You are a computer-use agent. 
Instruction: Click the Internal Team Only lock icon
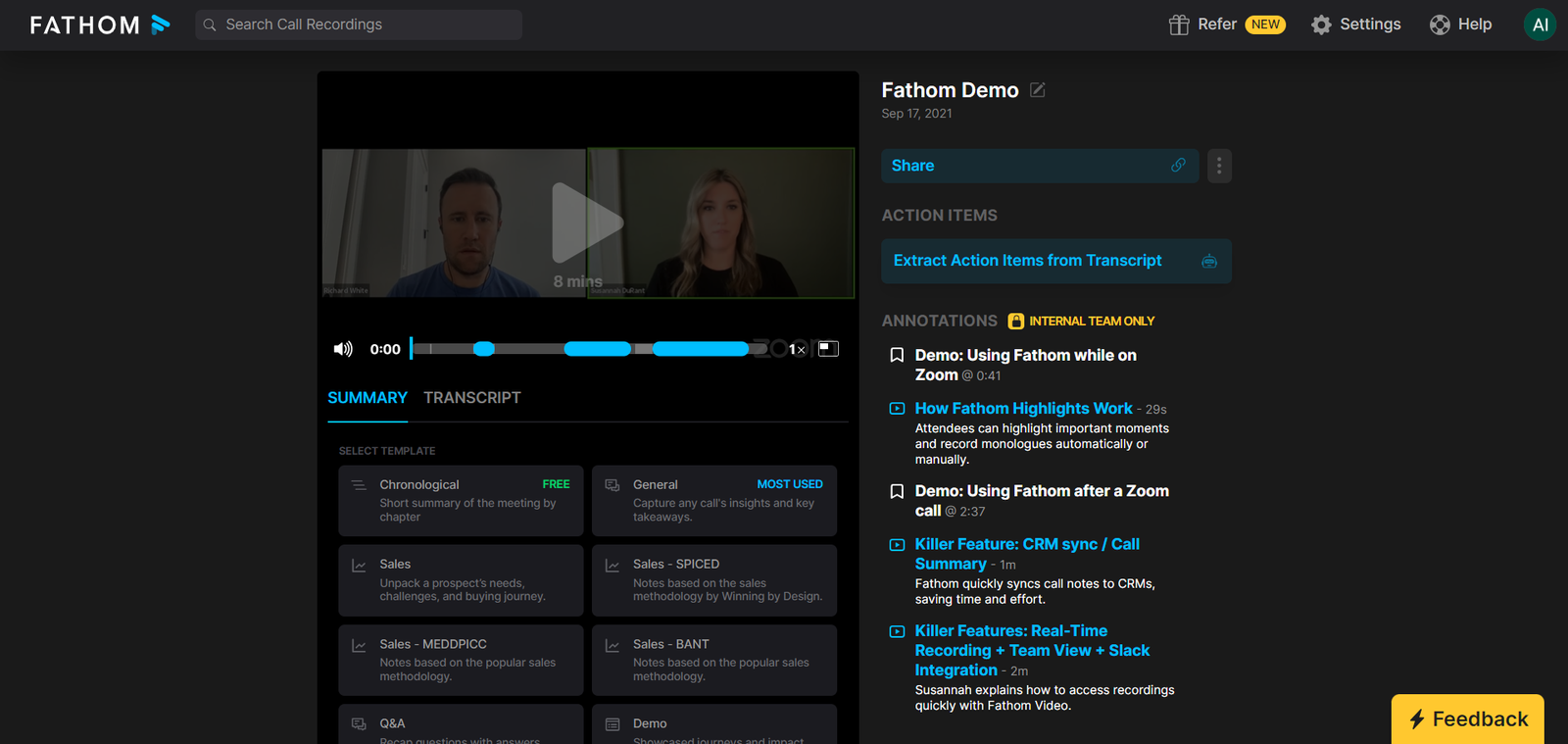point(1016,321)
